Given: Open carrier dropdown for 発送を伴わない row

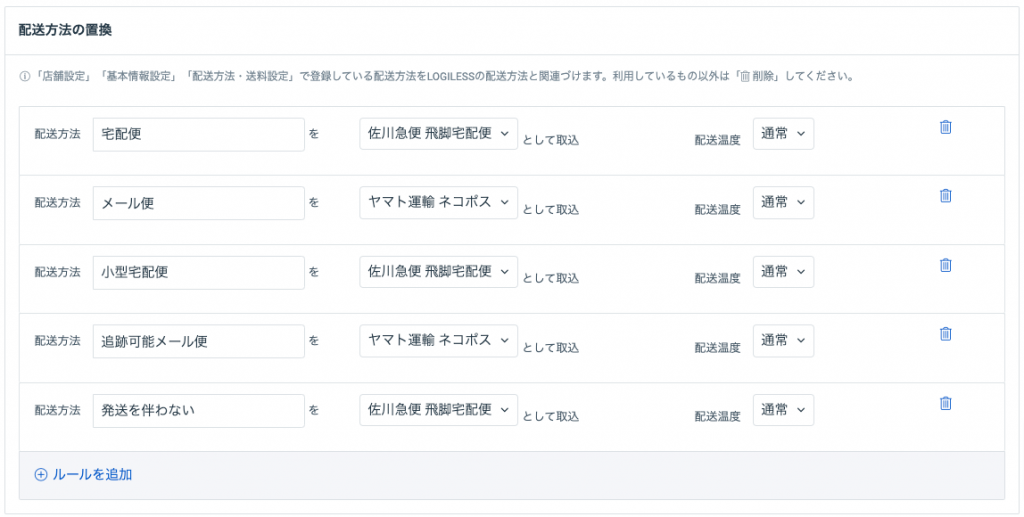Looking at the screenshot, I should (x=438, y=410).
